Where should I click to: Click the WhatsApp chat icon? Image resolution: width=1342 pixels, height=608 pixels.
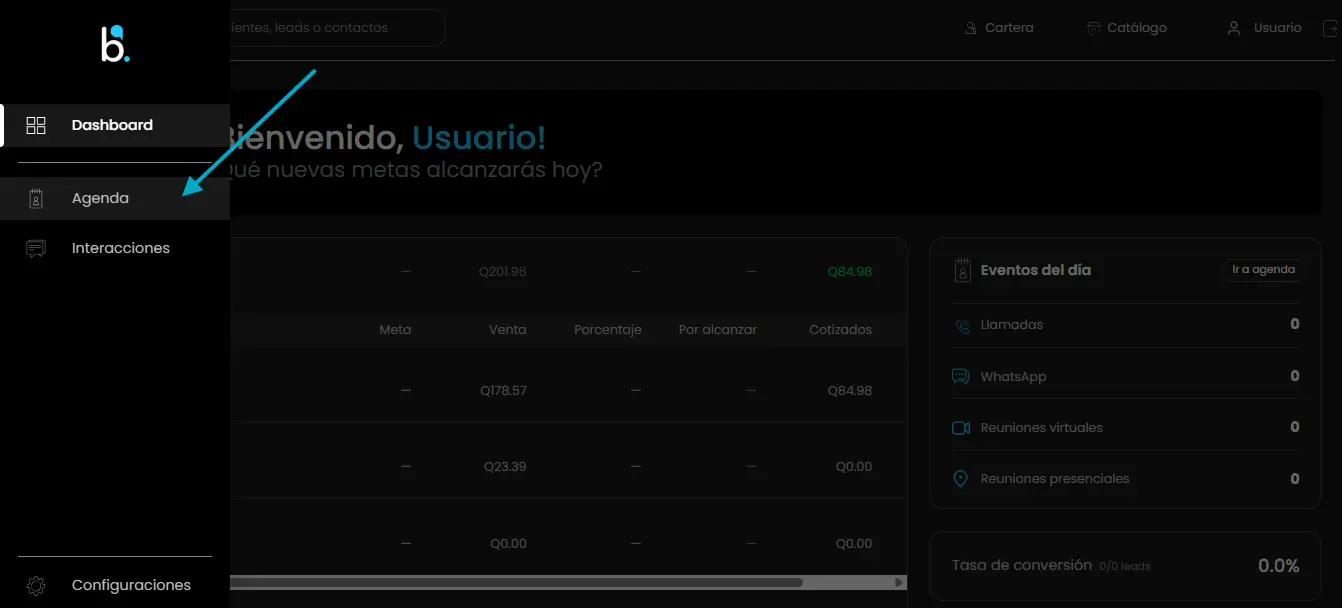[x=961, y=377]
